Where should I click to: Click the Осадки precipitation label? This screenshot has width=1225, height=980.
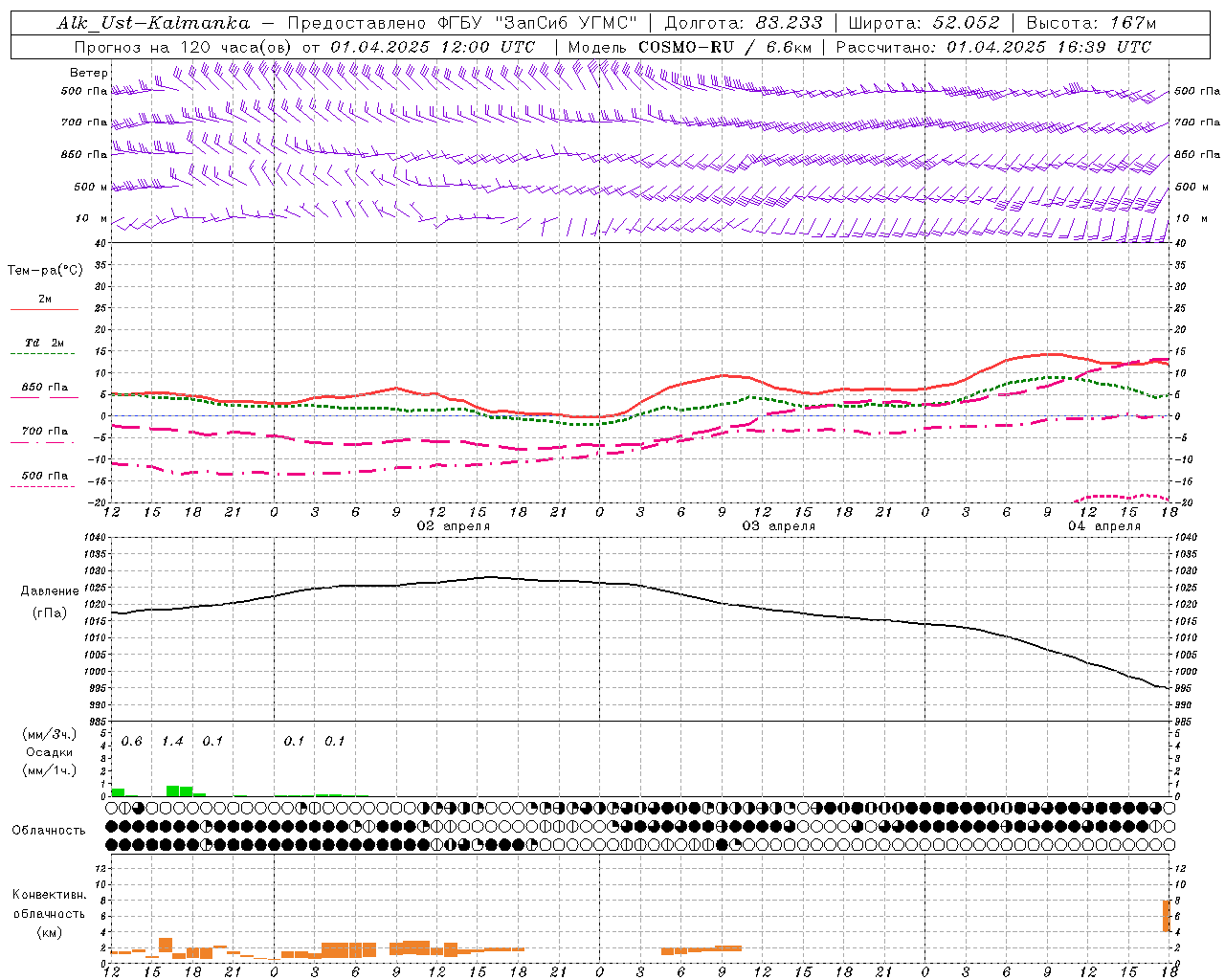point(50,752)
